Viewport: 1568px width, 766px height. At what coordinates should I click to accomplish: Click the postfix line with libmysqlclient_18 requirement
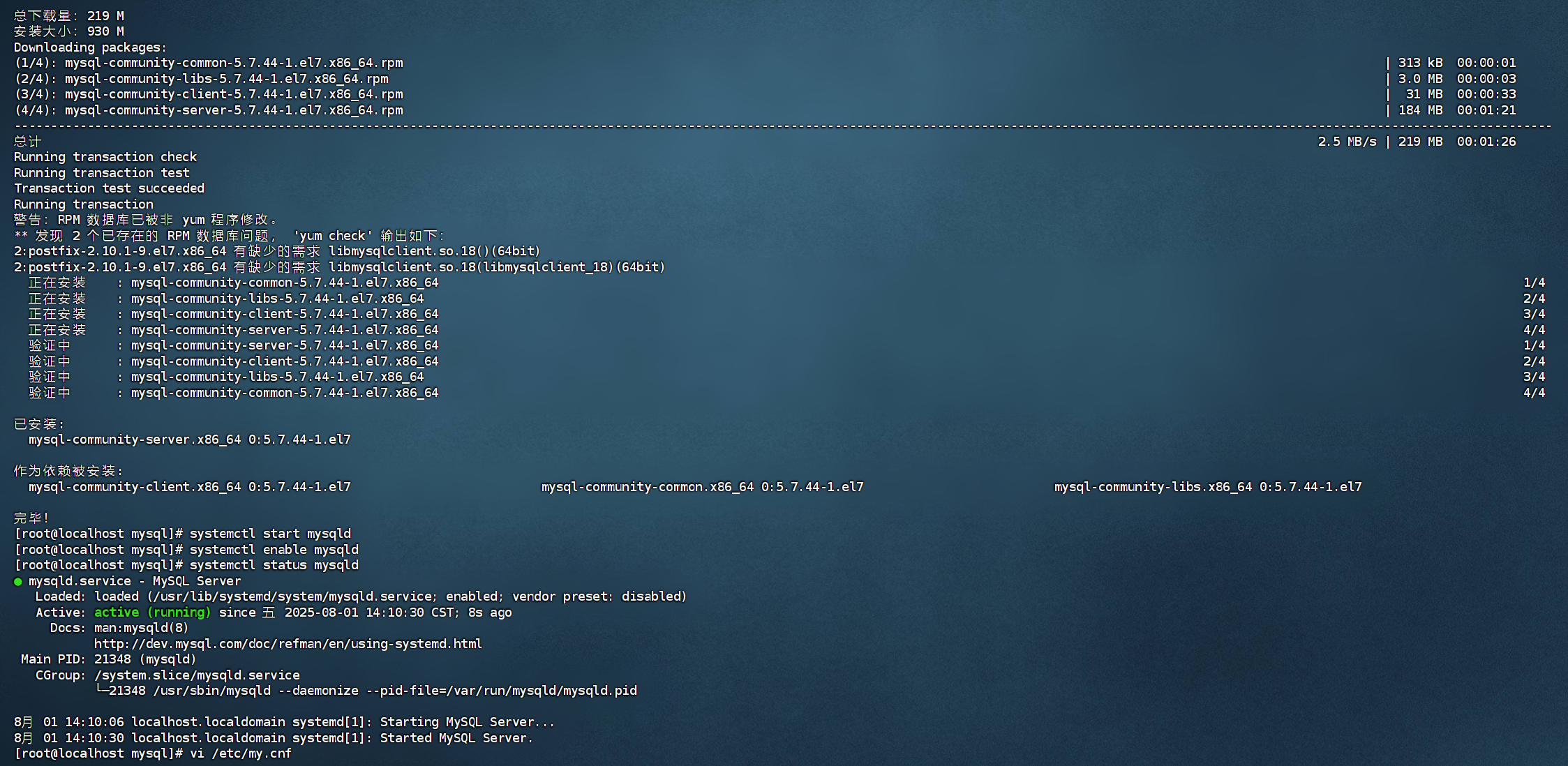340,267
